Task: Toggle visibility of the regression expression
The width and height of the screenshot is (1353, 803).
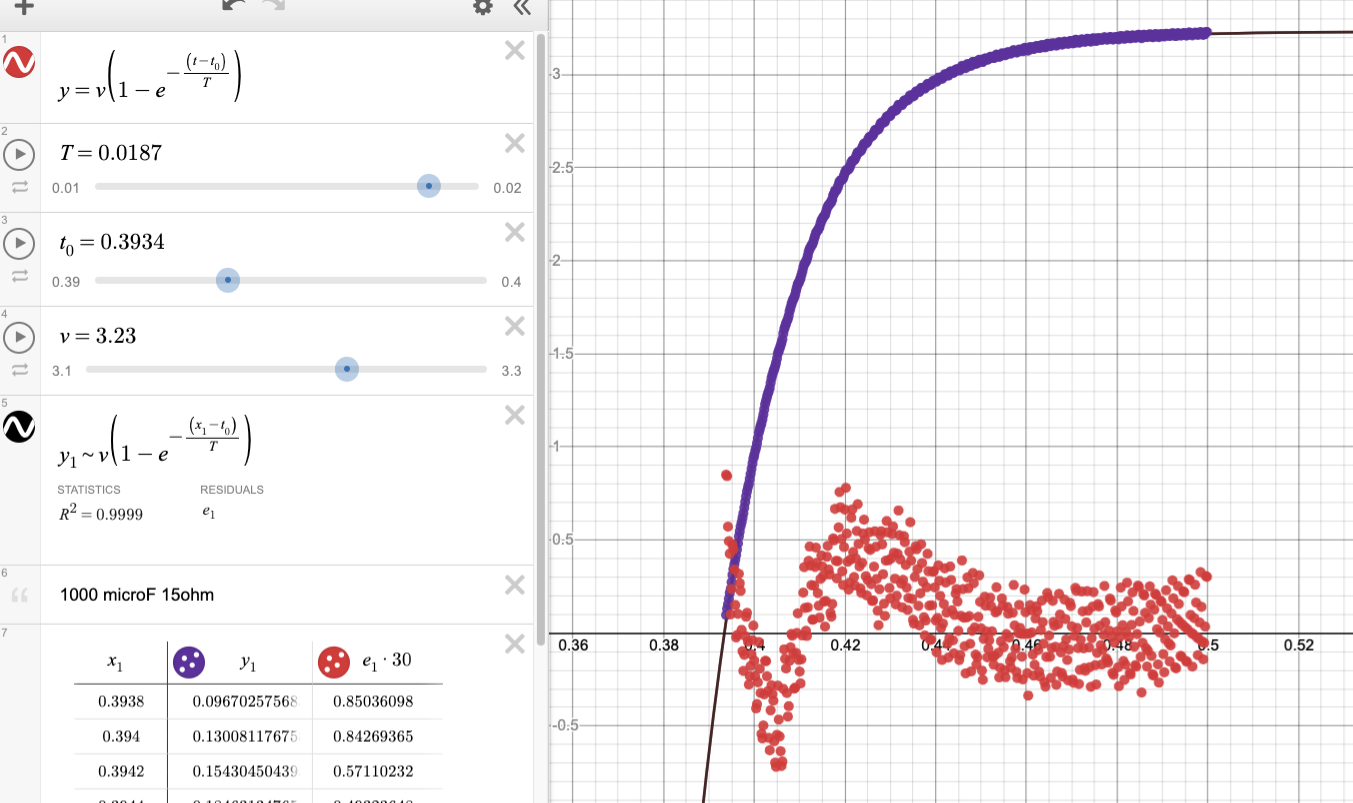Action: coord(20,427)
